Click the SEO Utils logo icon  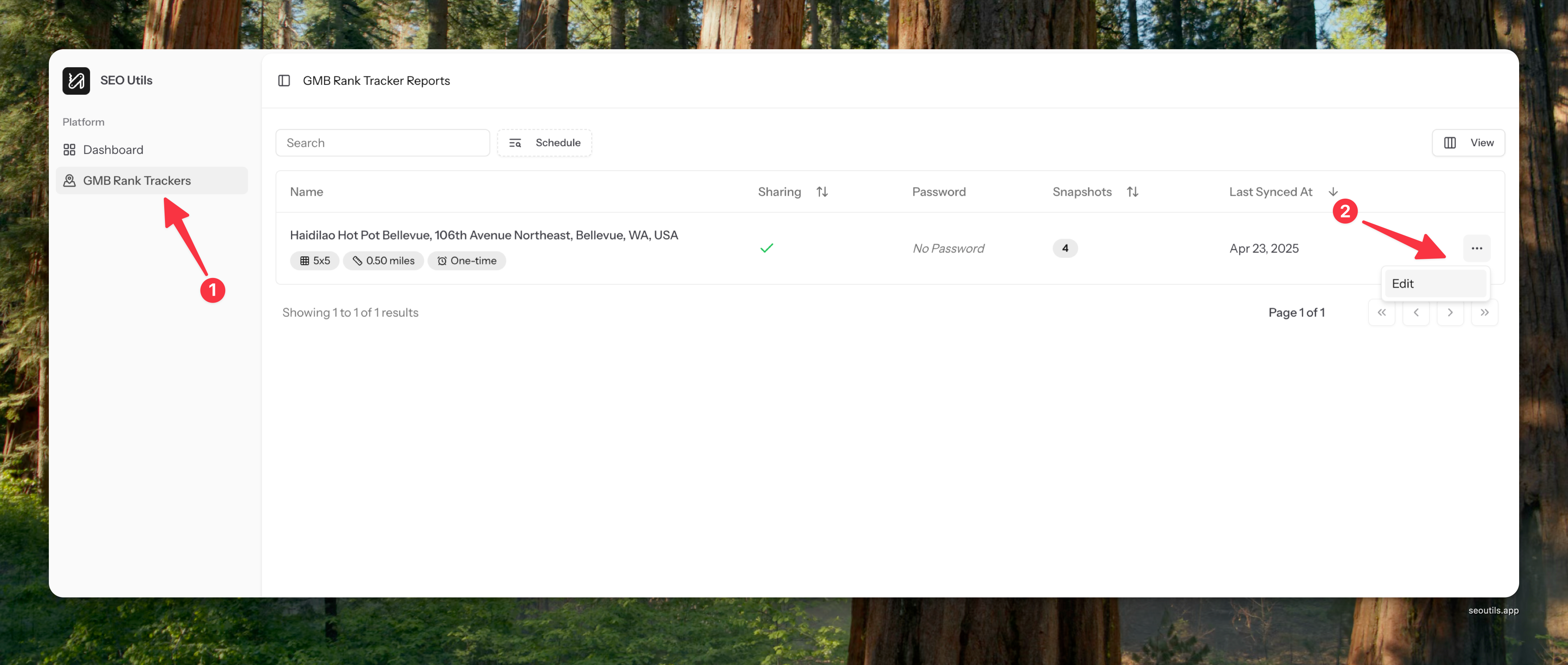click(x=76, y=81)
